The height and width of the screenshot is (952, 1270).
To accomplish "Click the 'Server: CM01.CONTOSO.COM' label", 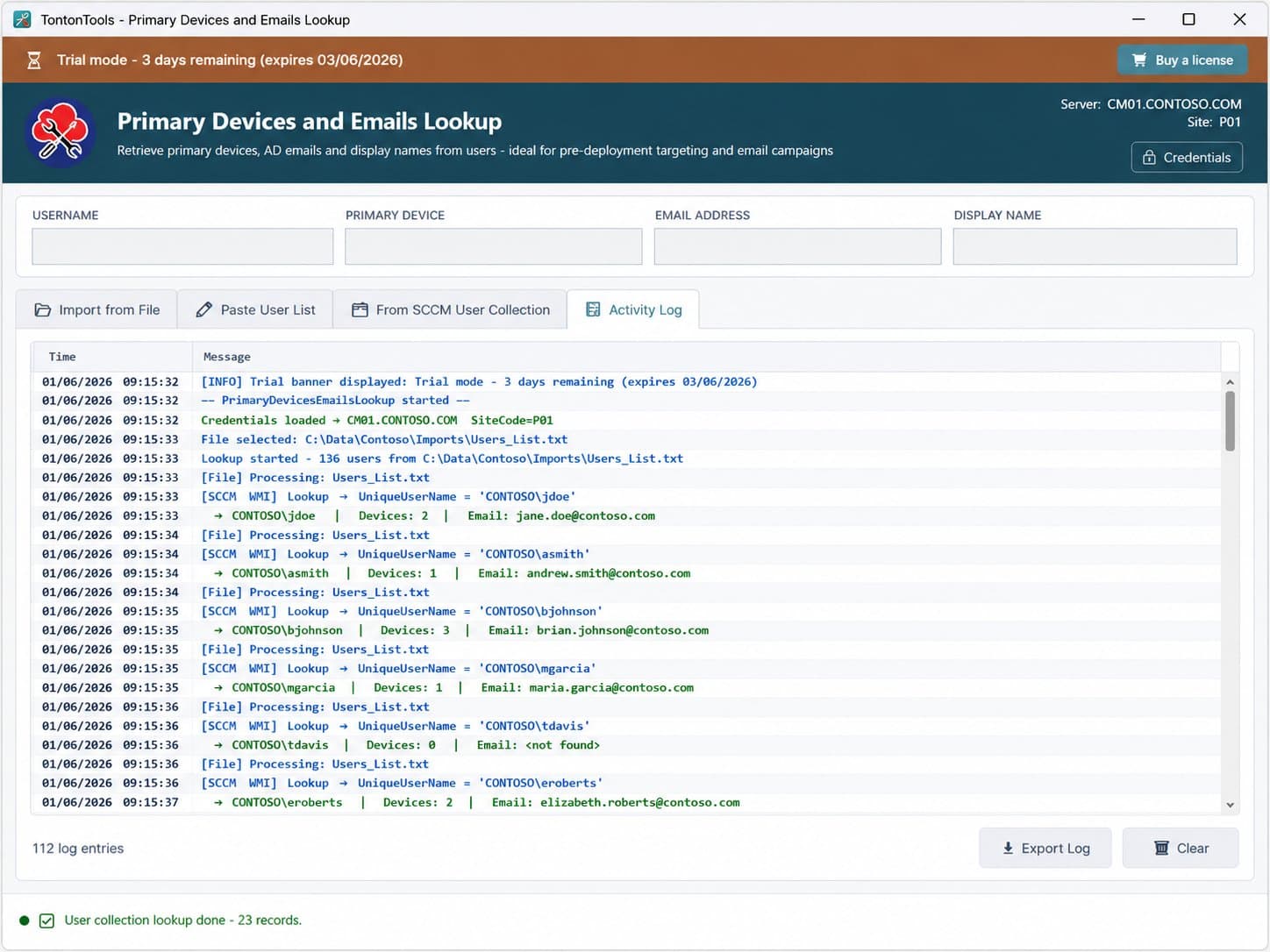I will pyautogui.click(x=1151, y=104).
